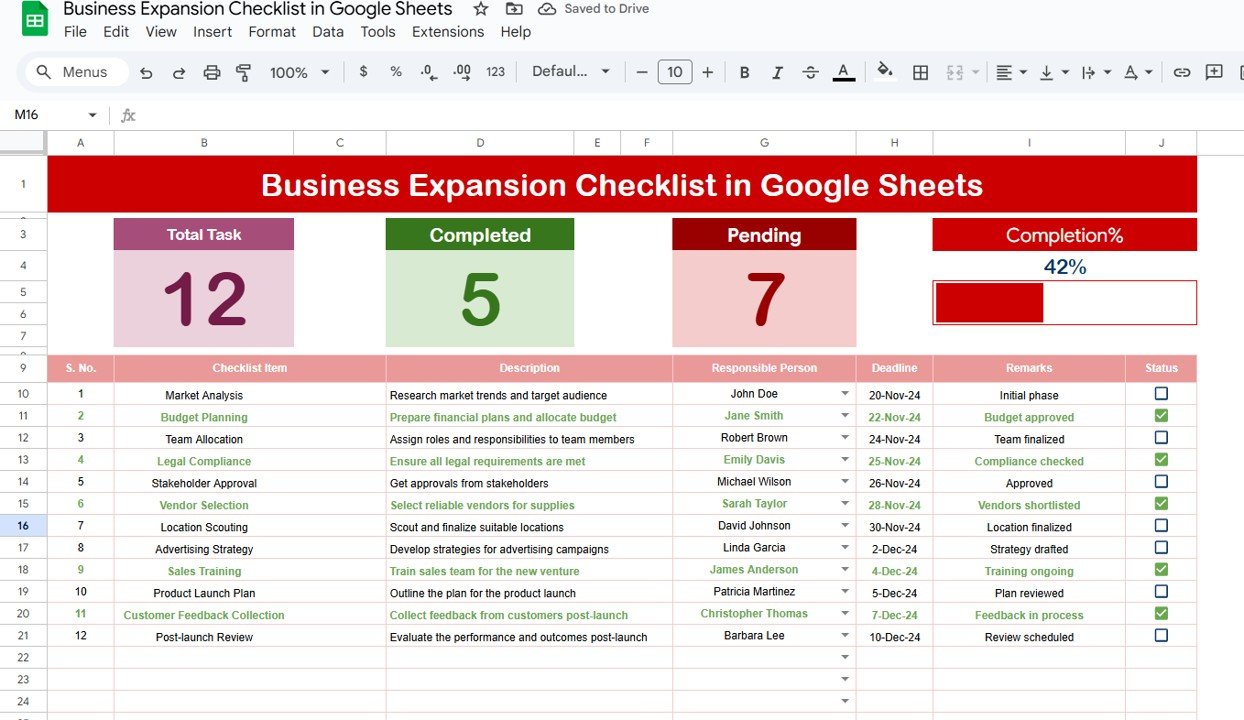This screenshot has height=720, width=1244.
Task: Open Michael Wilson responsible person dropdown
Action: (845, 482)
